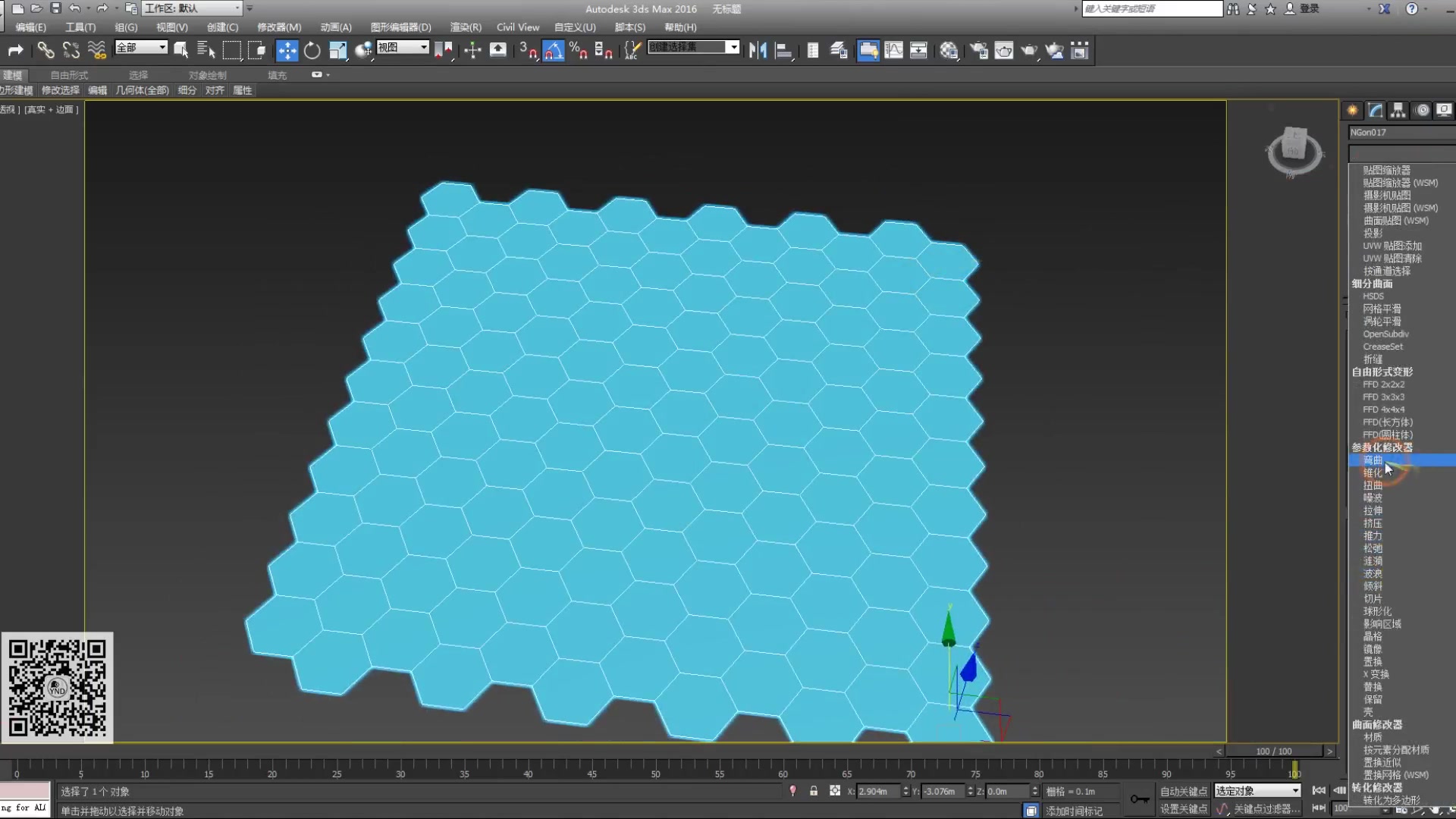The height and width of the screenshot is (819, 1456).
Task: Toggle the Angle Snap button
Action: 553,51
